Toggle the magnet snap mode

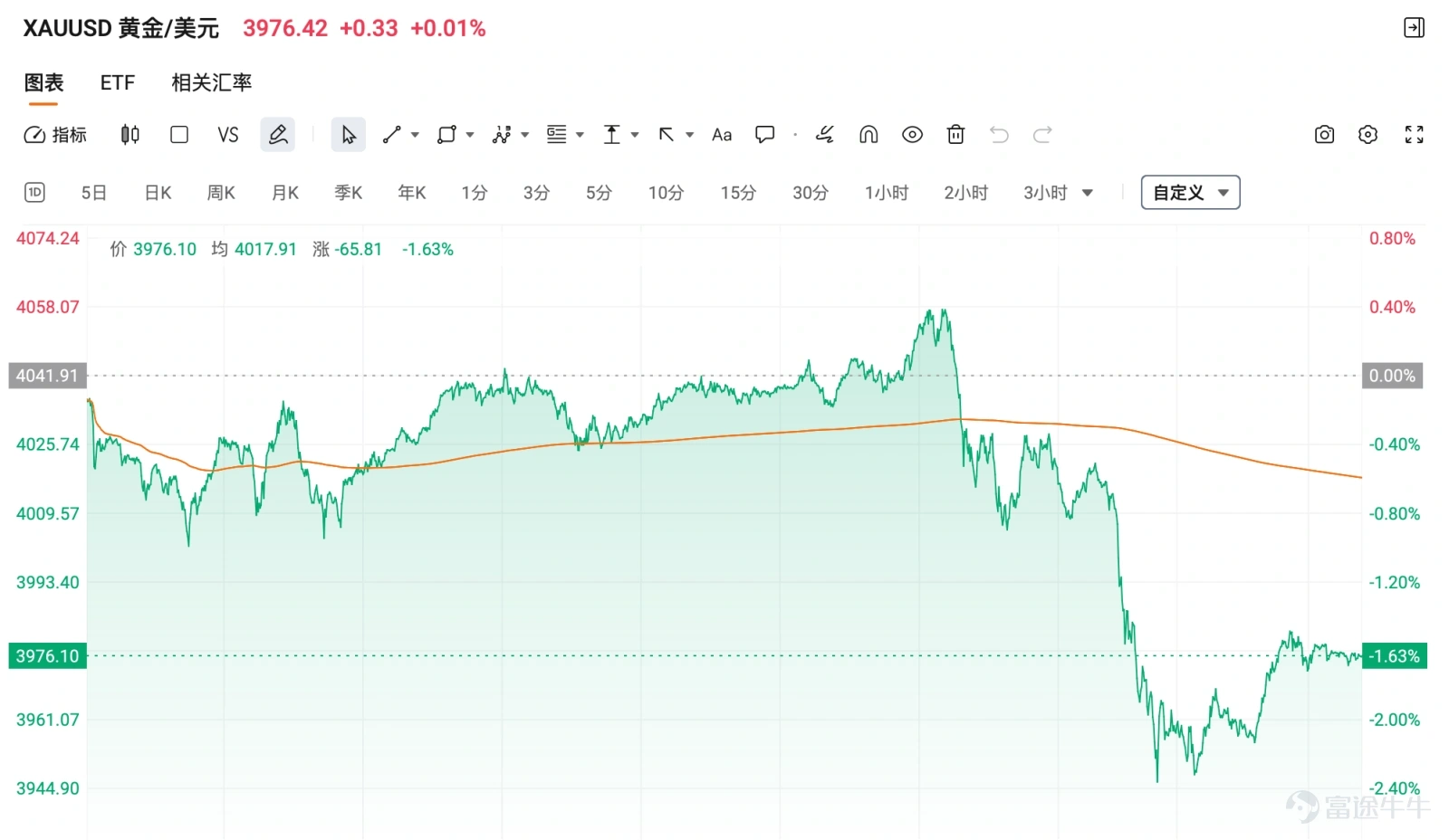868,135
